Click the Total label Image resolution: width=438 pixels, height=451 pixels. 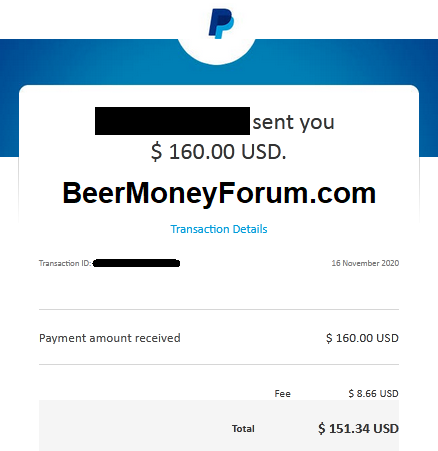[243, 429]
